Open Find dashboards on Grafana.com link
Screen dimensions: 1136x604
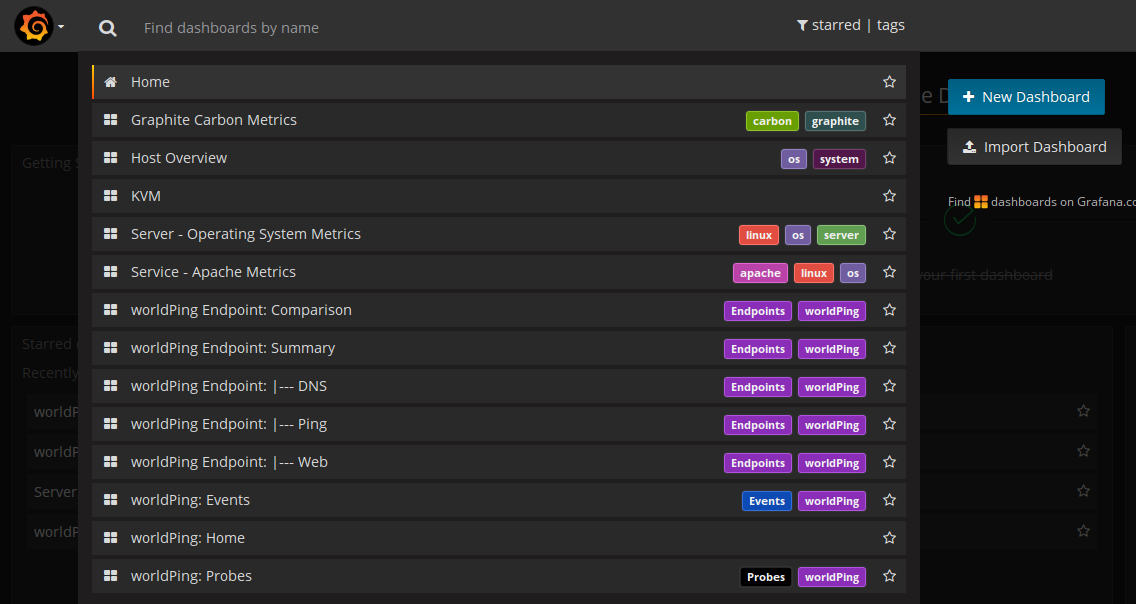click(x=1042, y=202)
